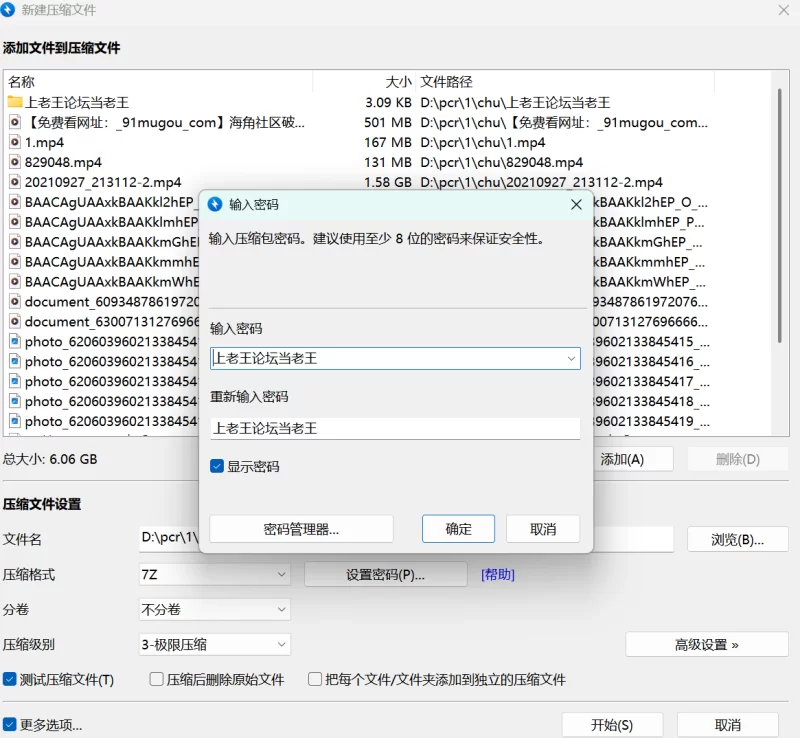Screen dimensions: 800x738
Task: Open the [帮助] link beside 设置密码
Action: 498,575
